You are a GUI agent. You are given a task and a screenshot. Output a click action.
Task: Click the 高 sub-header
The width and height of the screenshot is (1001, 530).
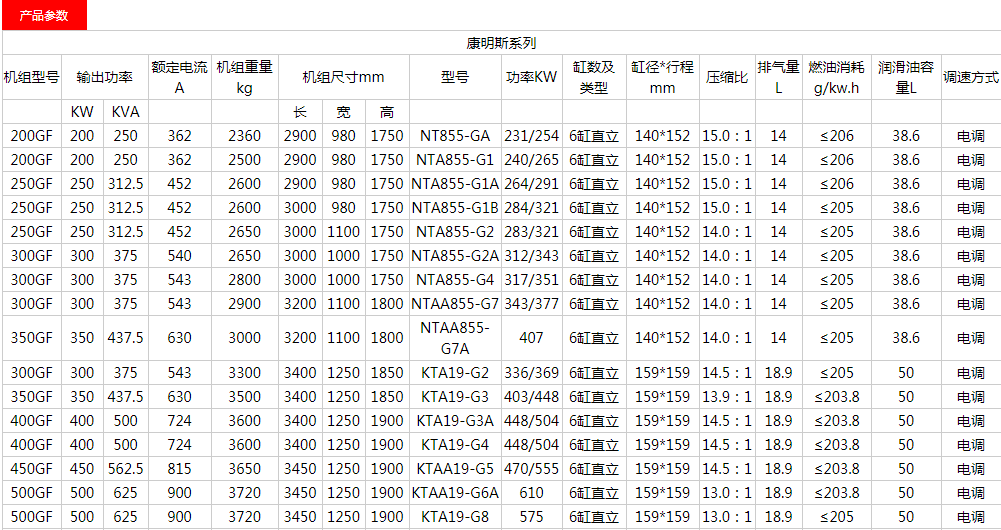tap(387, 112)
